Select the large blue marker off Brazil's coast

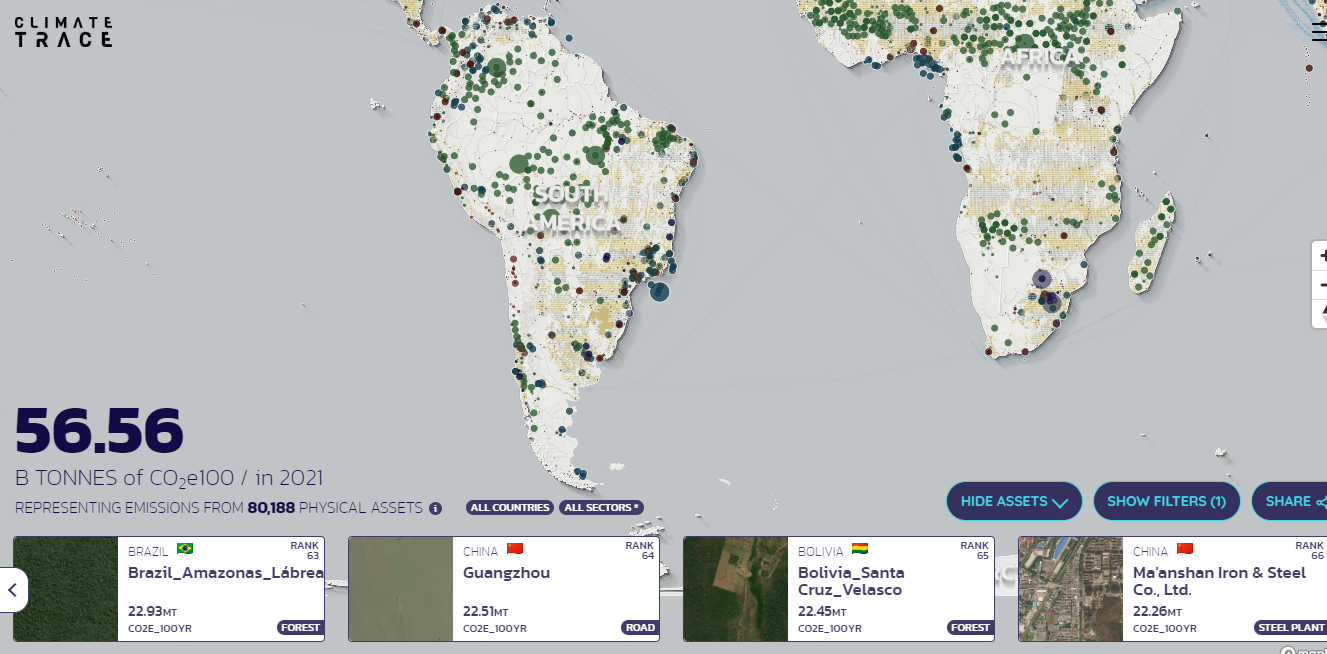[659, 291]
